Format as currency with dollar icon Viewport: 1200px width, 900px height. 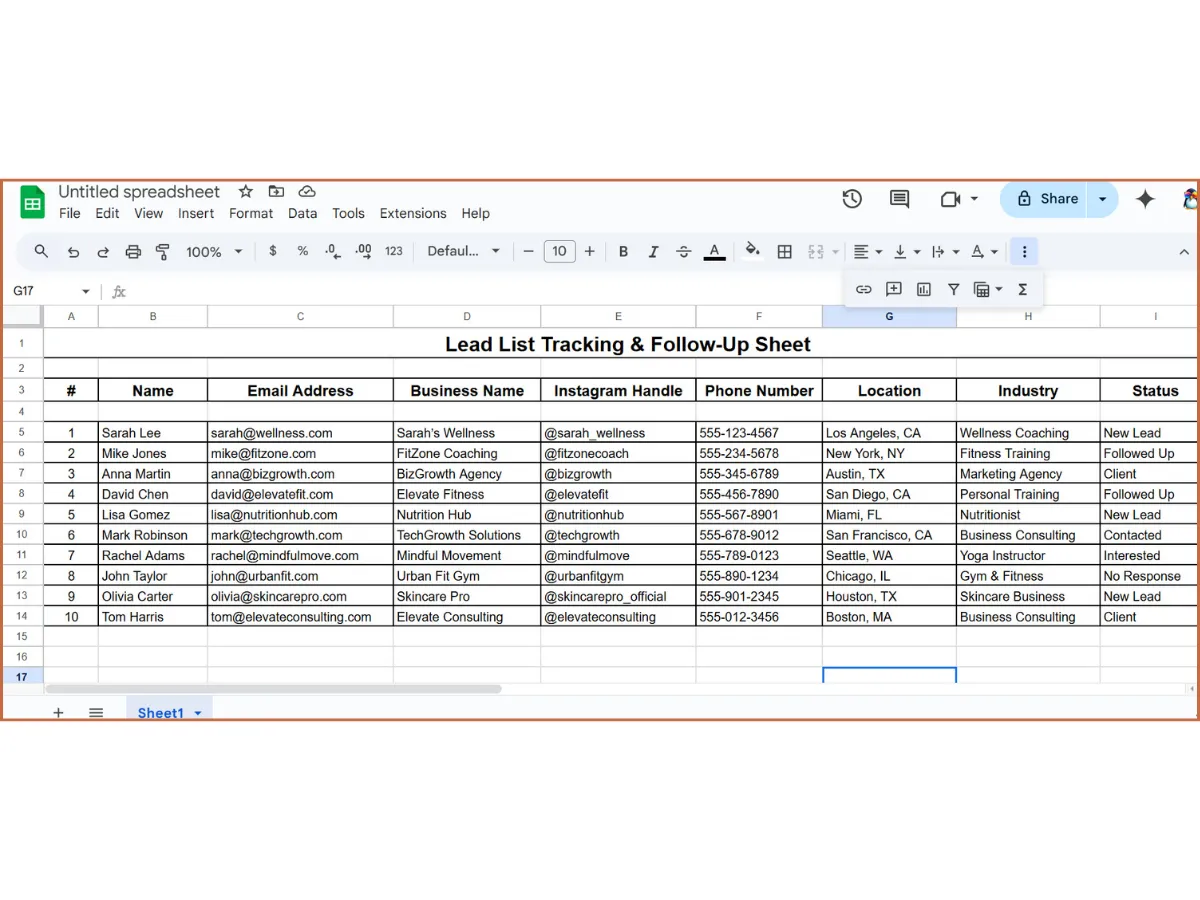273,251
